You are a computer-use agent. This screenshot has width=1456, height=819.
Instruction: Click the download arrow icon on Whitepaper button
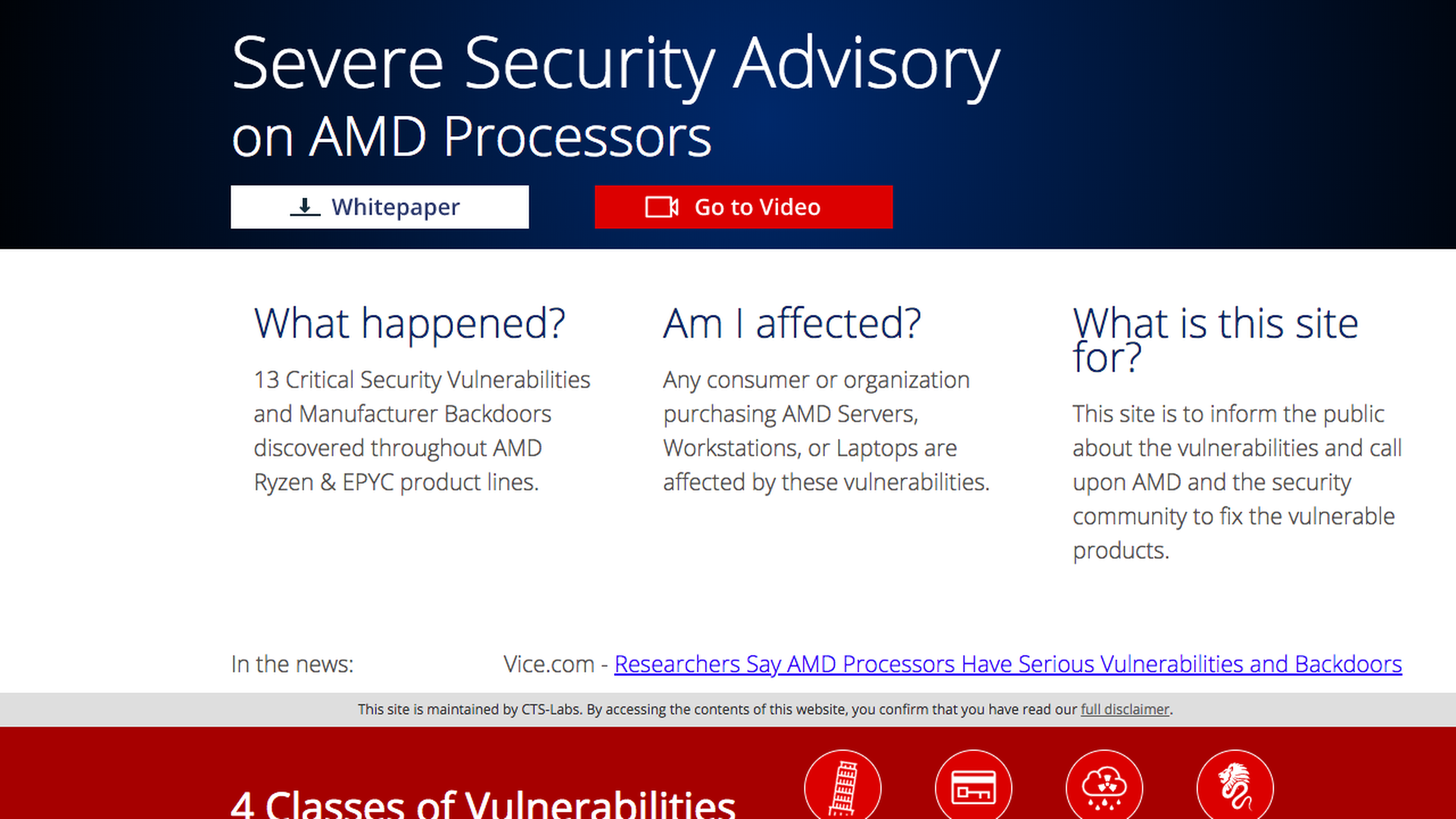click(306, 206)
